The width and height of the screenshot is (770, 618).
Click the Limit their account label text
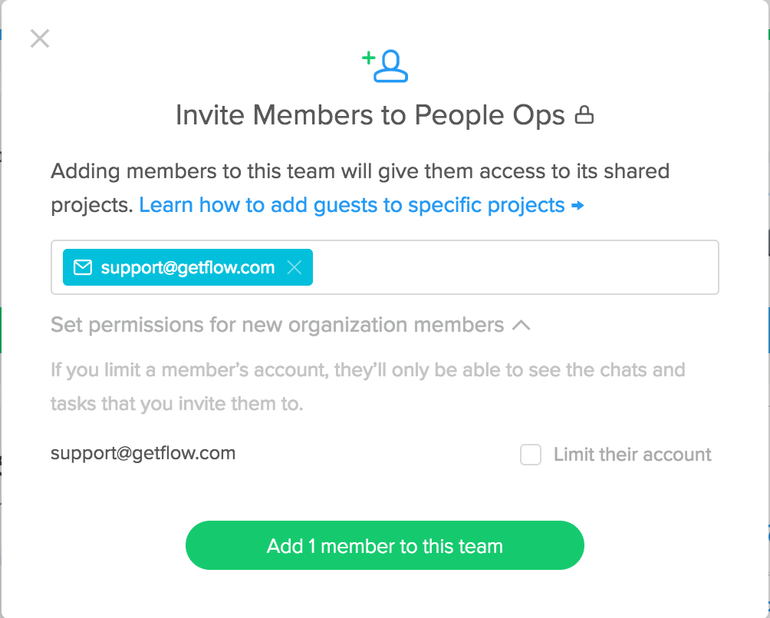632,454
